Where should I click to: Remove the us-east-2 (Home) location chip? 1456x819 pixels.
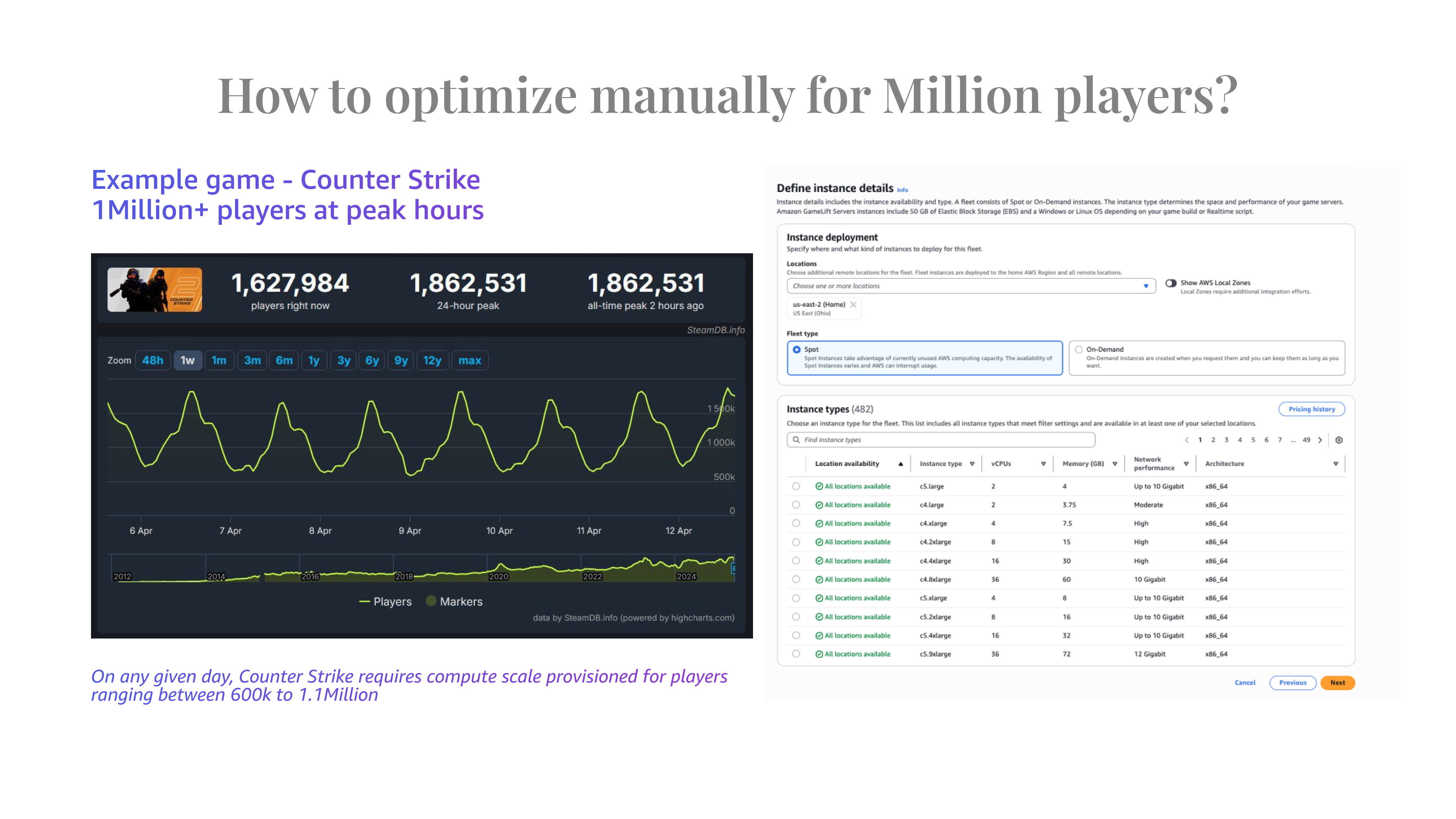click(x=853, y=304)
